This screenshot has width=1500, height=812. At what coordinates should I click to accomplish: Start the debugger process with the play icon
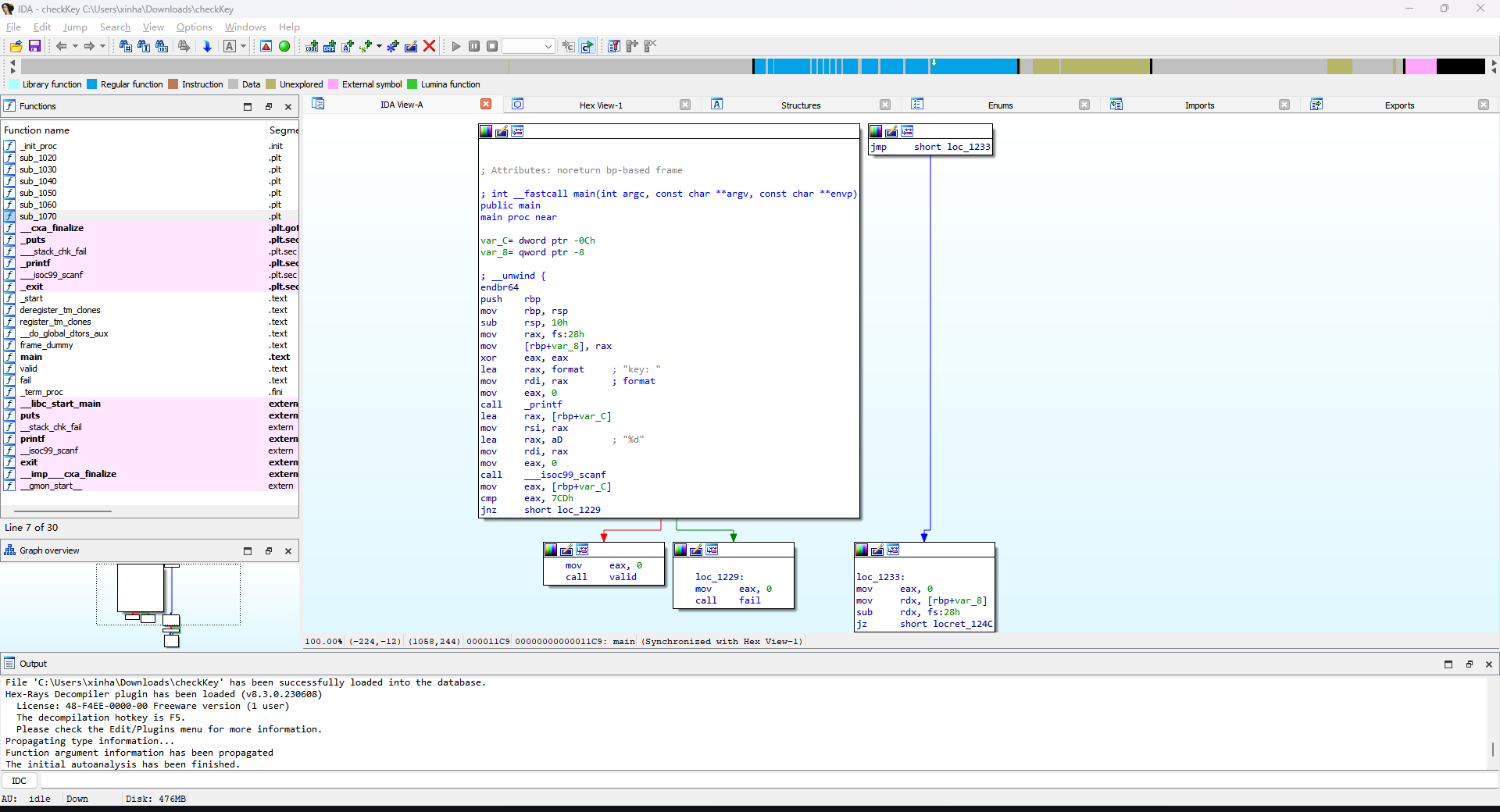click(456, 47)
